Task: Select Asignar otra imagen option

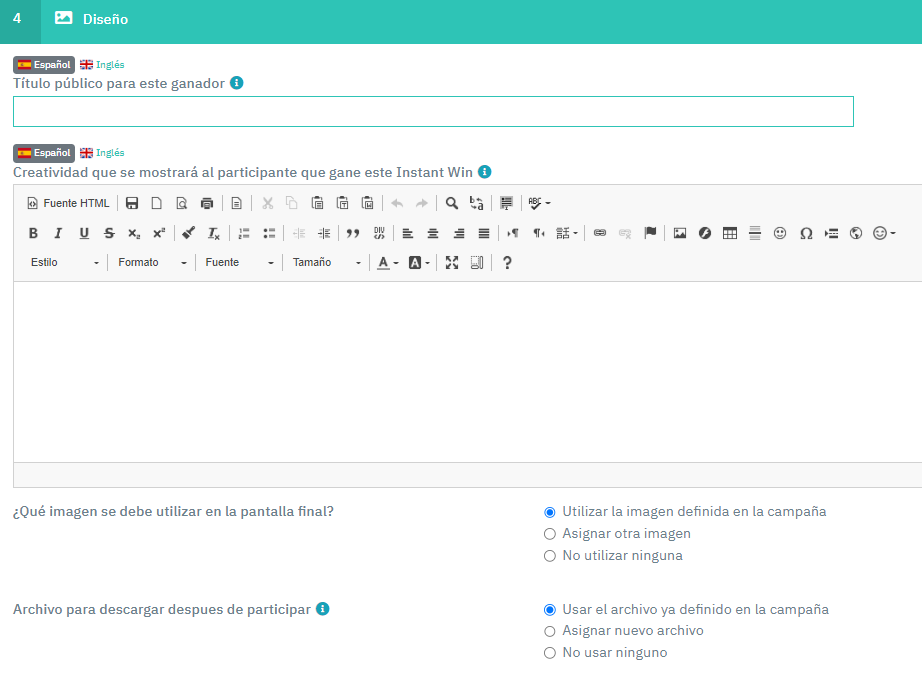Action: [x=550, y=534]
